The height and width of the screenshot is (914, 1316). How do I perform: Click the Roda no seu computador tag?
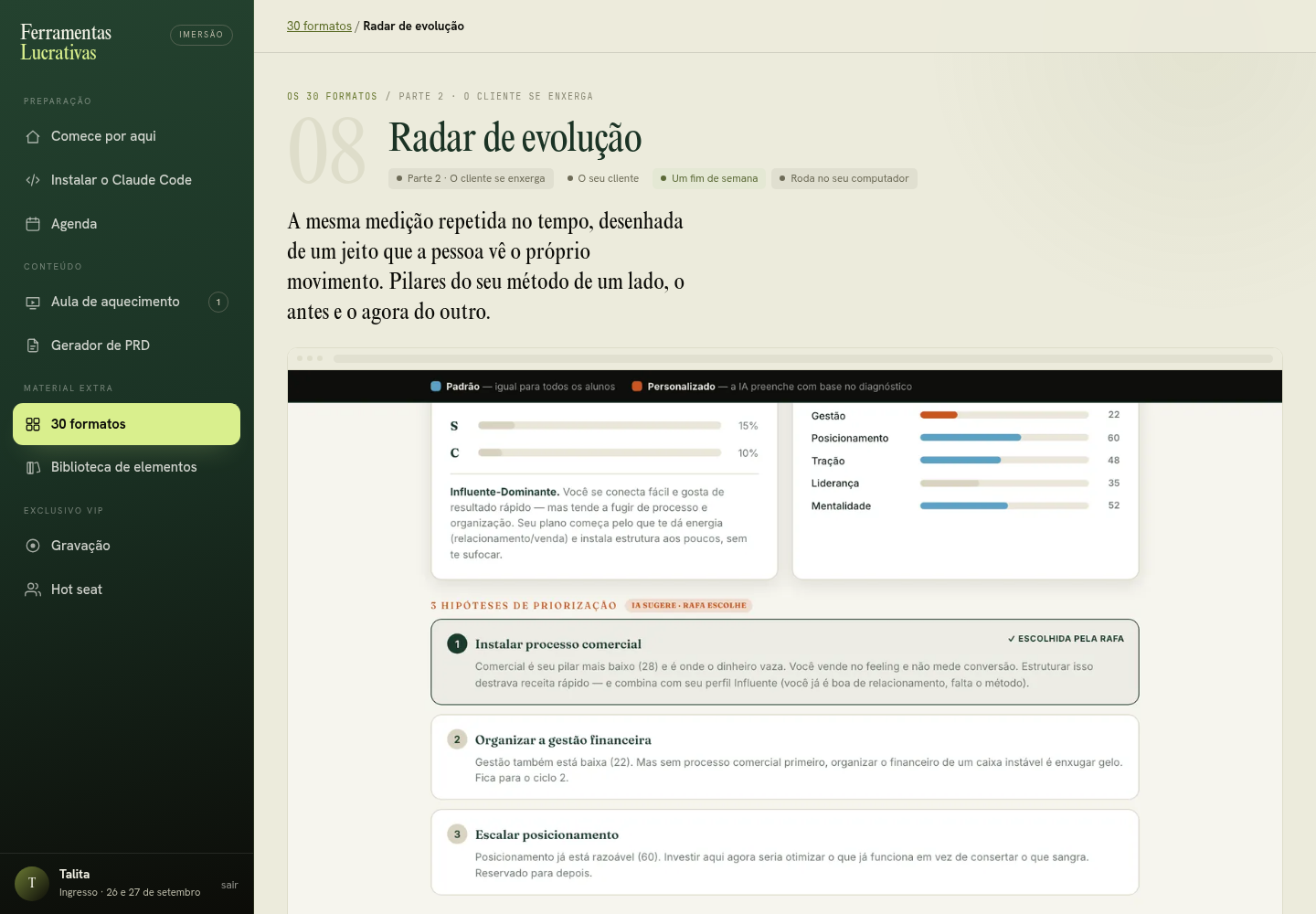[x=844, y=178]
